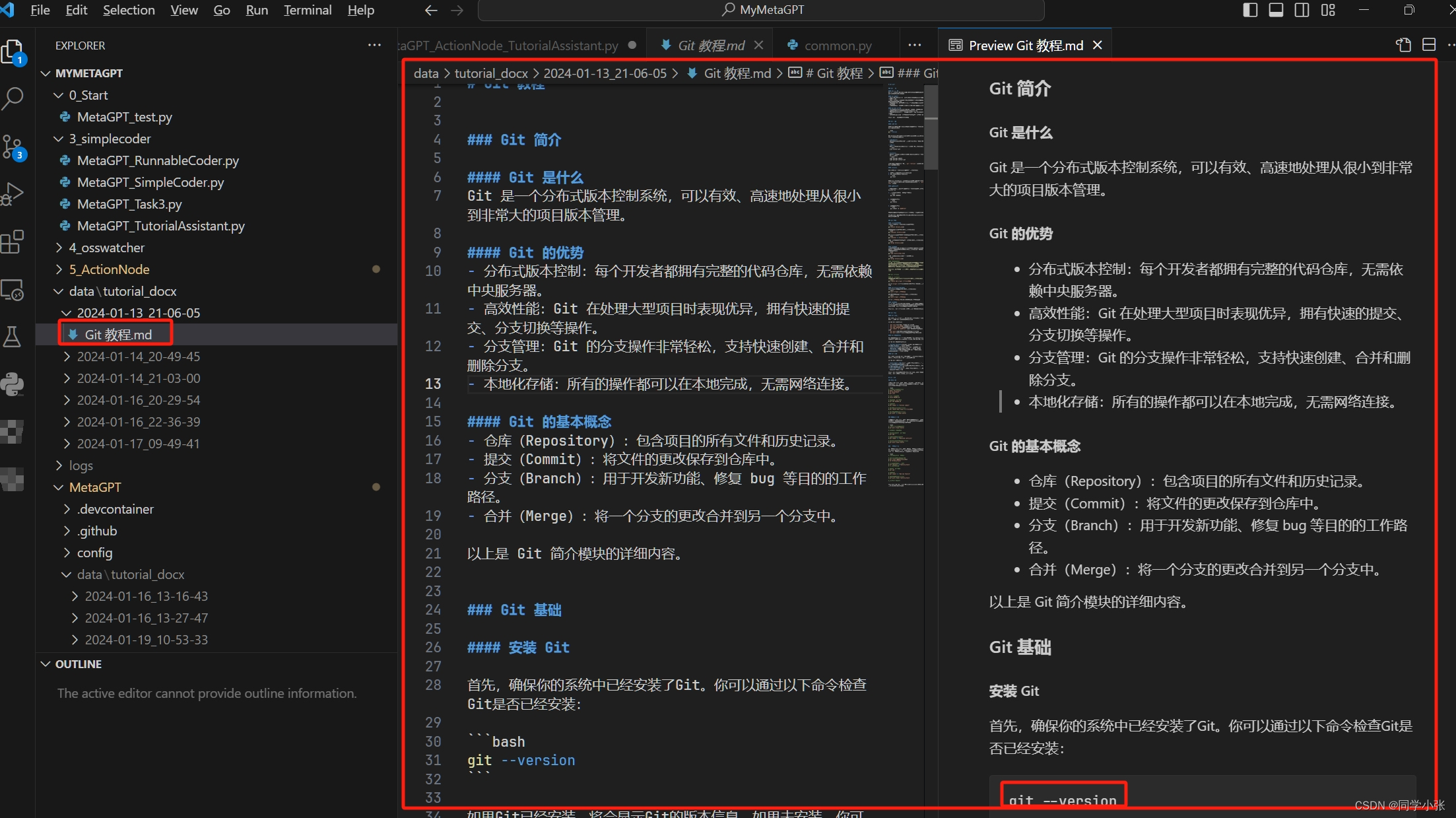Go back with the navigation arrow
The height and width of the screenshot is (818, 1456).
coord(431,10)
